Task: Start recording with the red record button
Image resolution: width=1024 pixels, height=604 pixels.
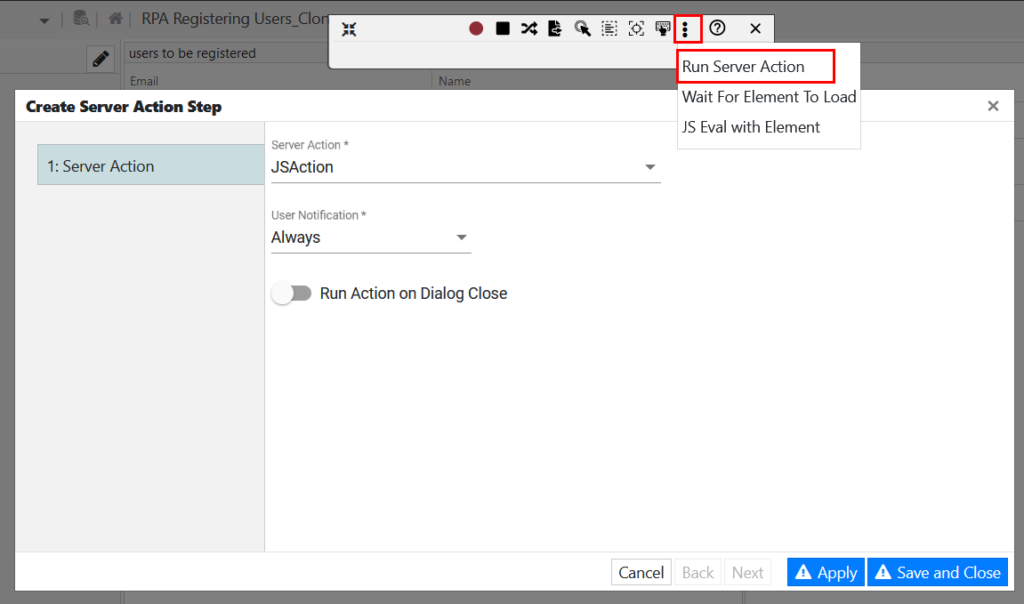Action: click(x=476, y=29)
